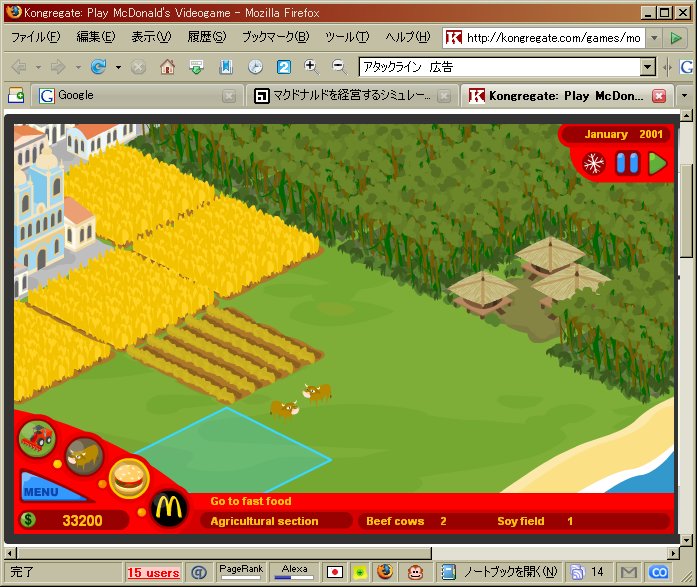Open the McDonald's golden arches headquarters icon
Screen dimensions: 697x587
point(169,509)
